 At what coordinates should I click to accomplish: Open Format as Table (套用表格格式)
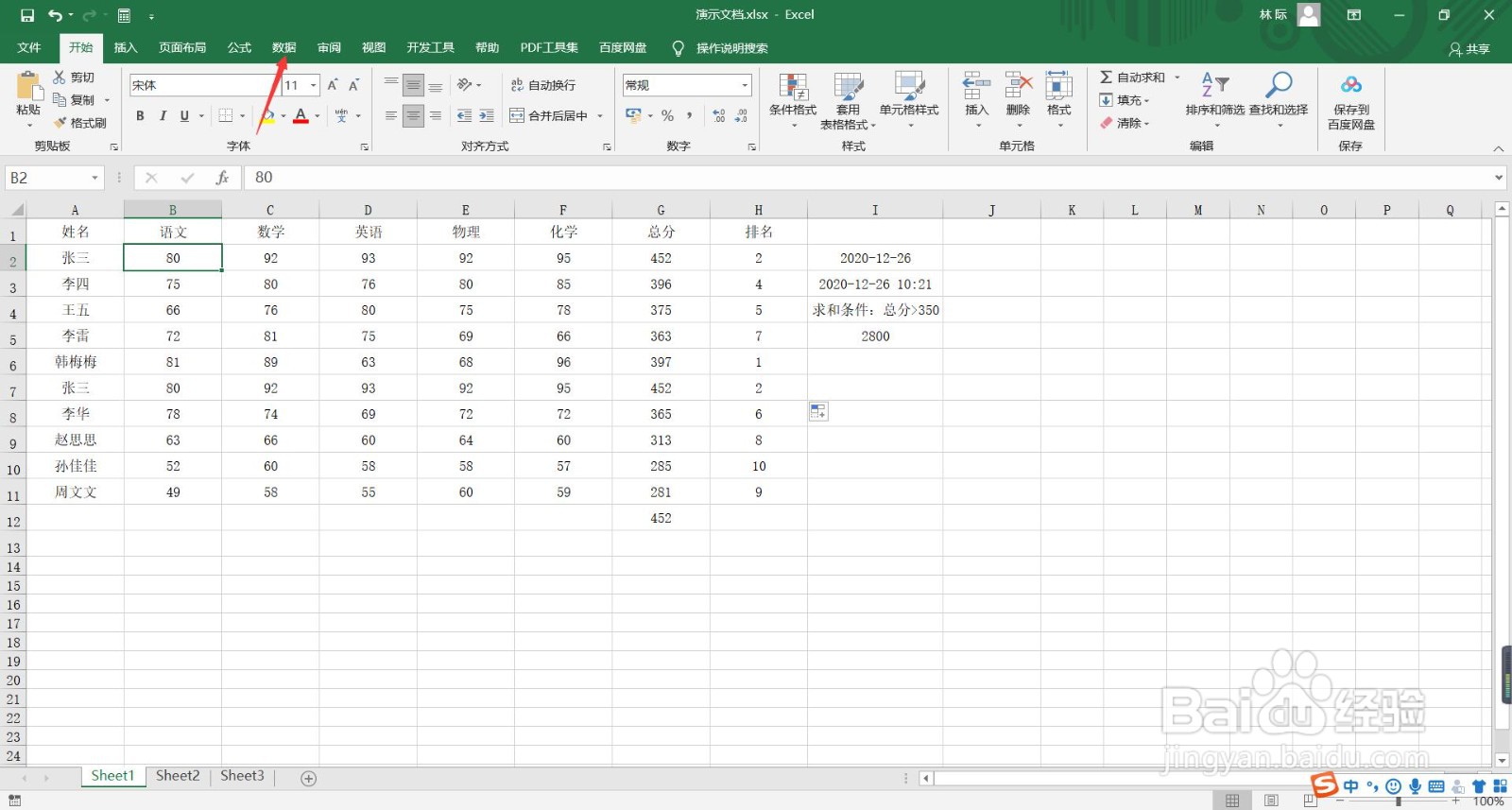click(x=848, y=100)
